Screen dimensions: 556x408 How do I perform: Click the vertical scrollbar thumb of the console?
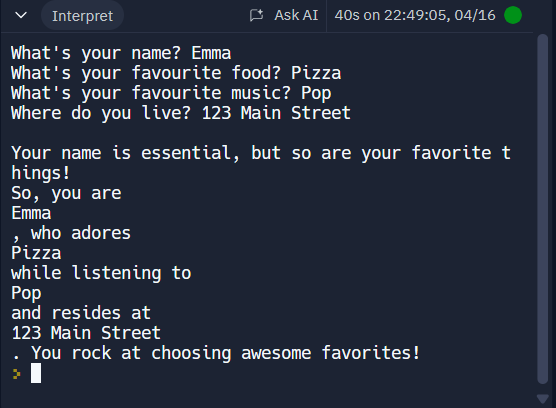point(543,209)
